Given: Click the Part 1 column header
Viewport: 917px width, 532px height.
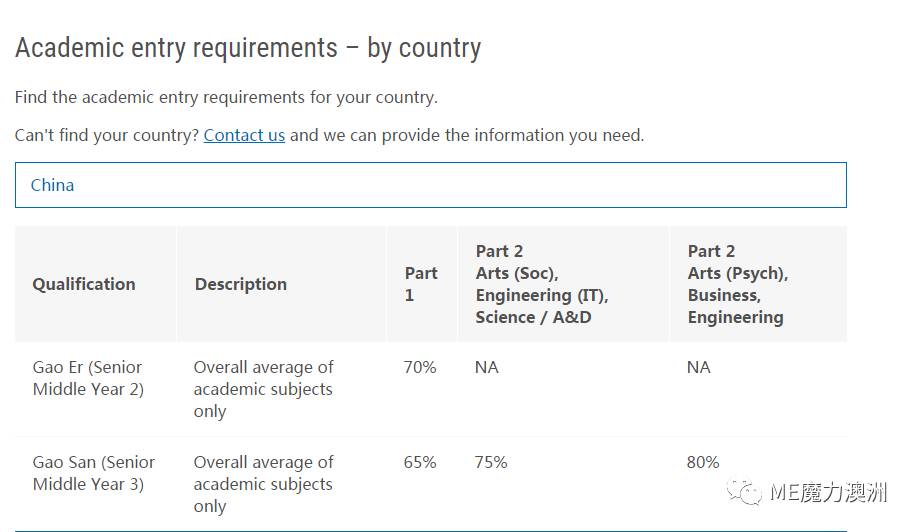Looking at the screenshot, I should pyautogui.click(x=421, y=284).
